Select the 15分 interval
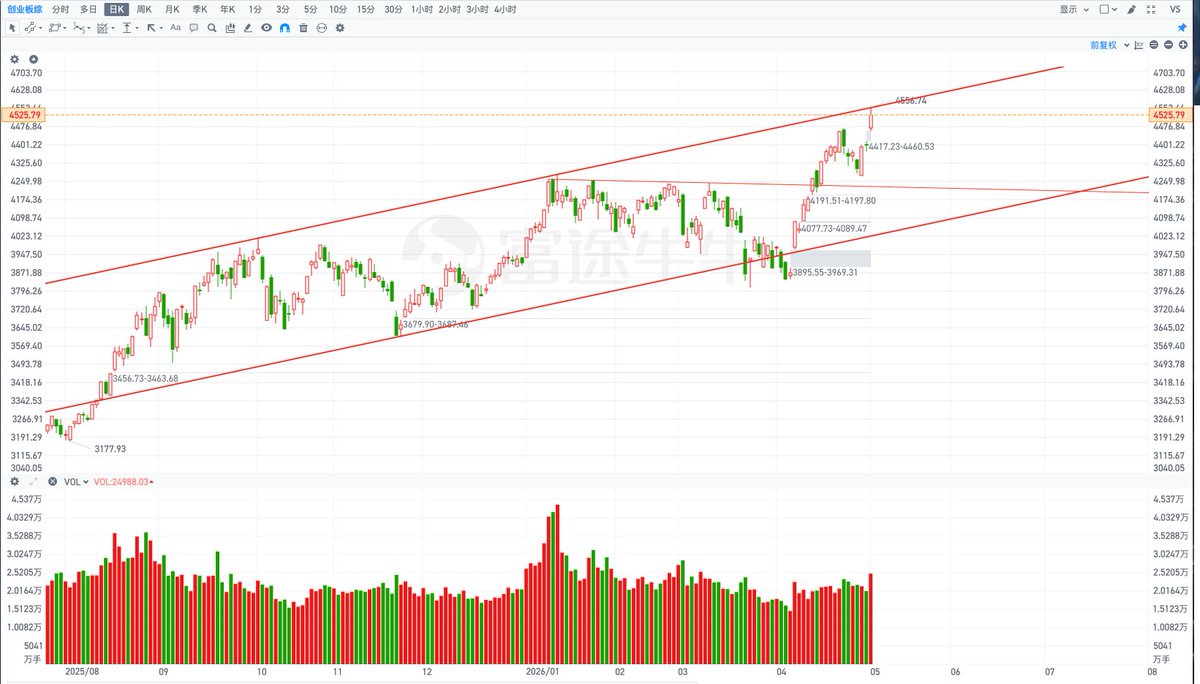The image size is (1200, 684). pos(366,9)
